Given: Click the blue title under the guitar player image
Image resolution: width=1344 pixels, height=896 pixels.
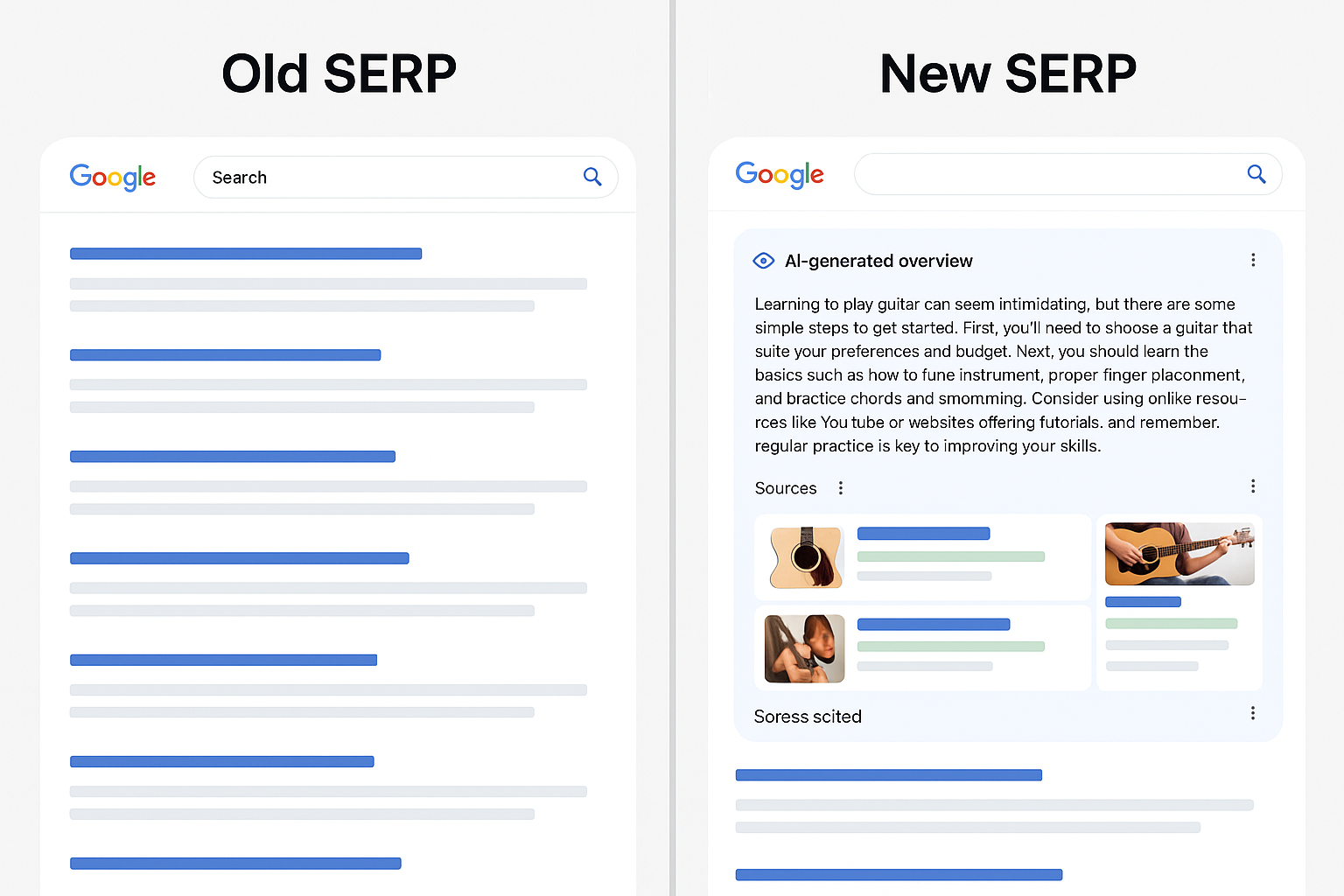Looking at the screenshot, I should coord(1144,602).
